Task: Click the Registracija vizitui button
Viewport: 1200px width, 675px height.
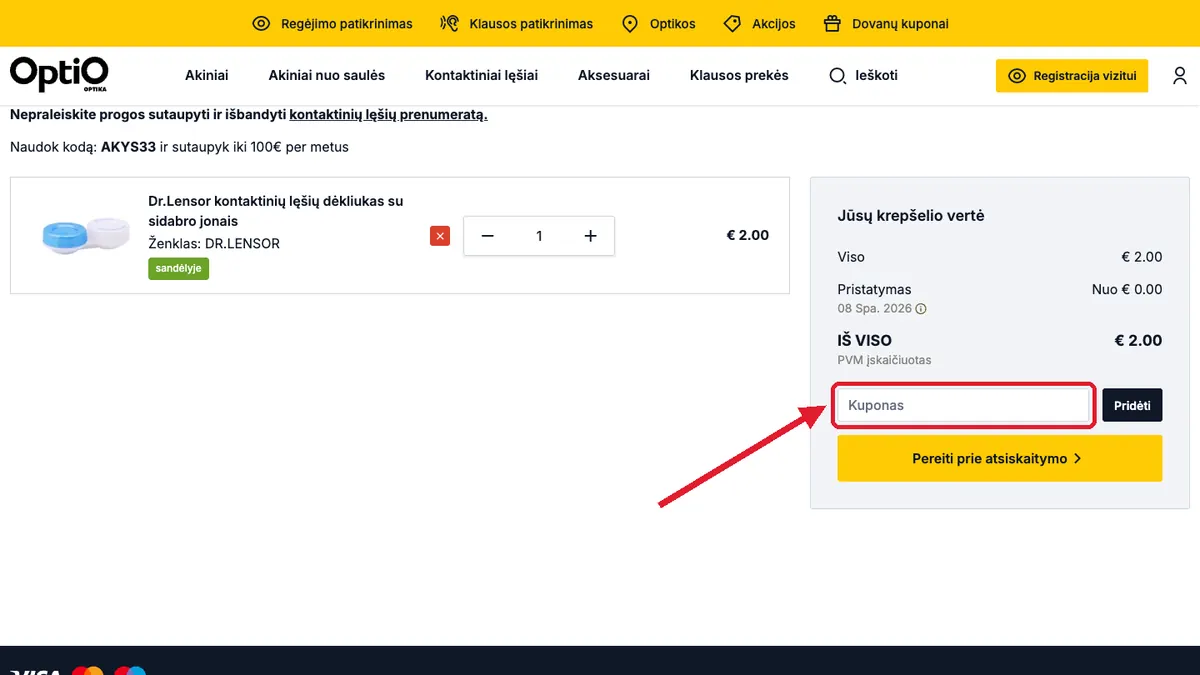Action: (x=1072, y=76)
